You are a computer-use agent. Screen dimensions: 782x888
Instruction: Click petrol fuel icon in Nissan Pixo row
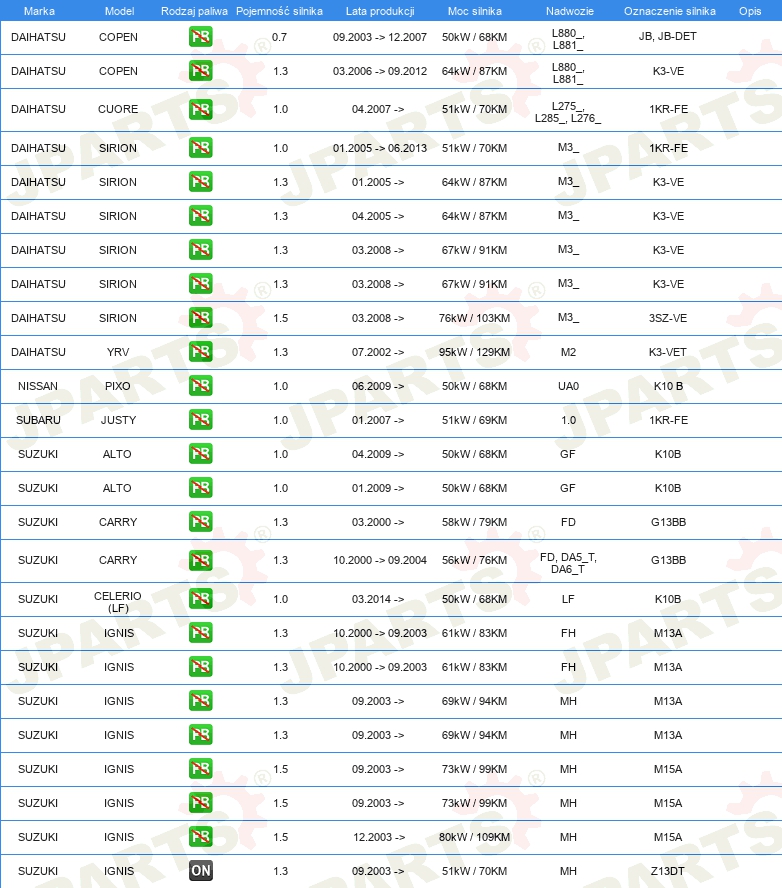point(200,386)
